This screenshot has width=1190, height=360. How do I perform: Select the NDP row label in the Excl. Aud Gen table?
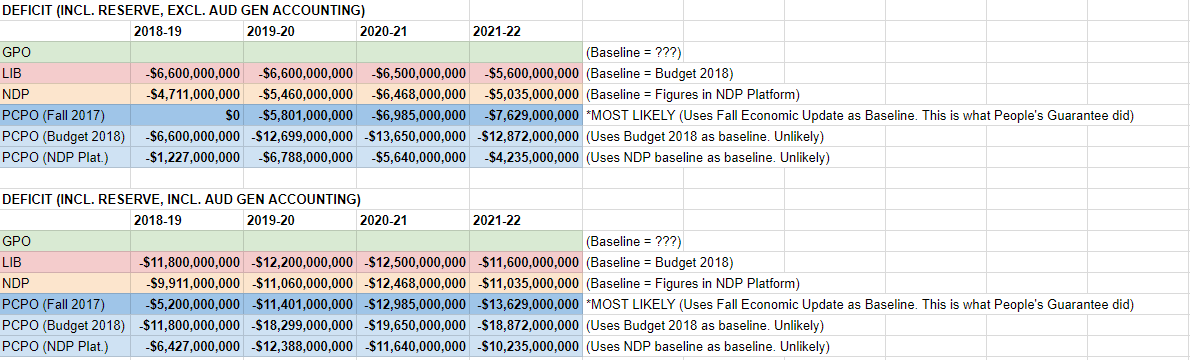click(x=65, y=94)
